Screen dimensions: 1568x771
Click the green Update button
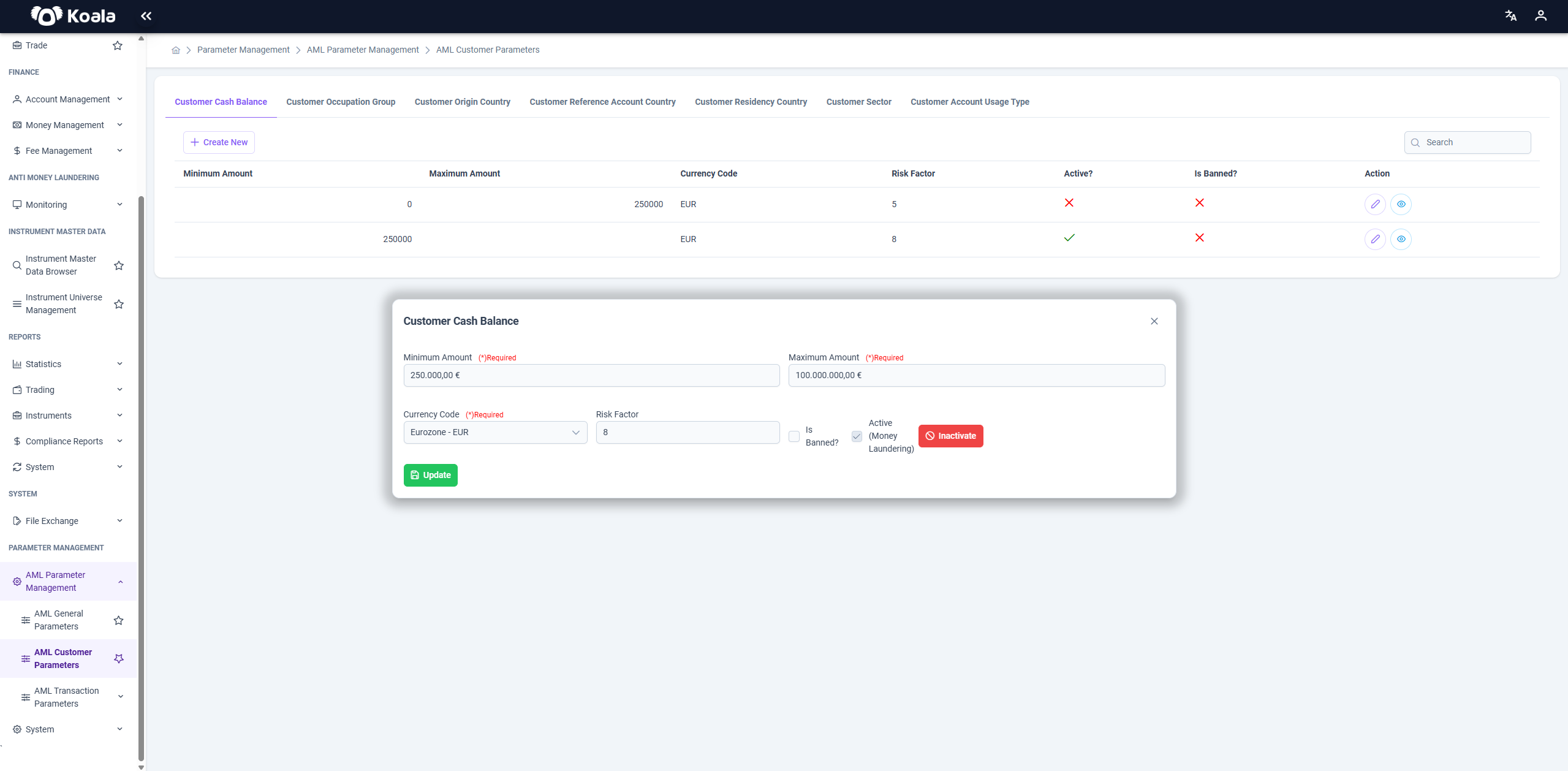tap(430, 476)
